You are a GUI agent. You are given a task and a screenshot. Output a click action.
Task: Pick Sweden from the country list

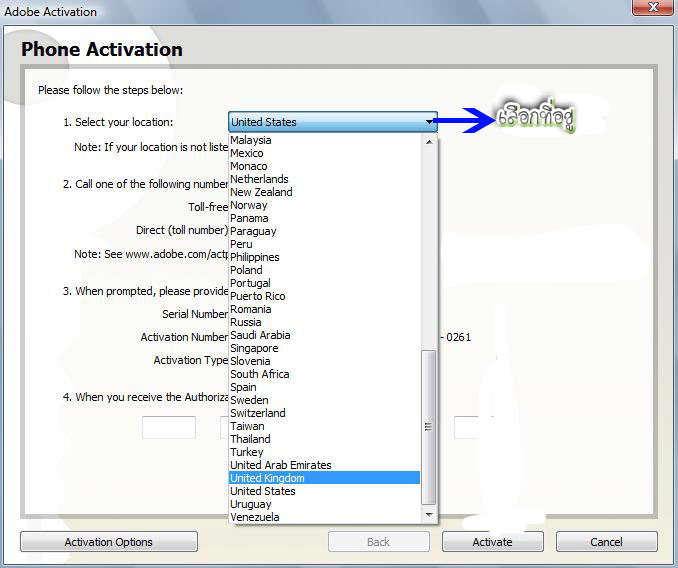(x=325, y=400)
